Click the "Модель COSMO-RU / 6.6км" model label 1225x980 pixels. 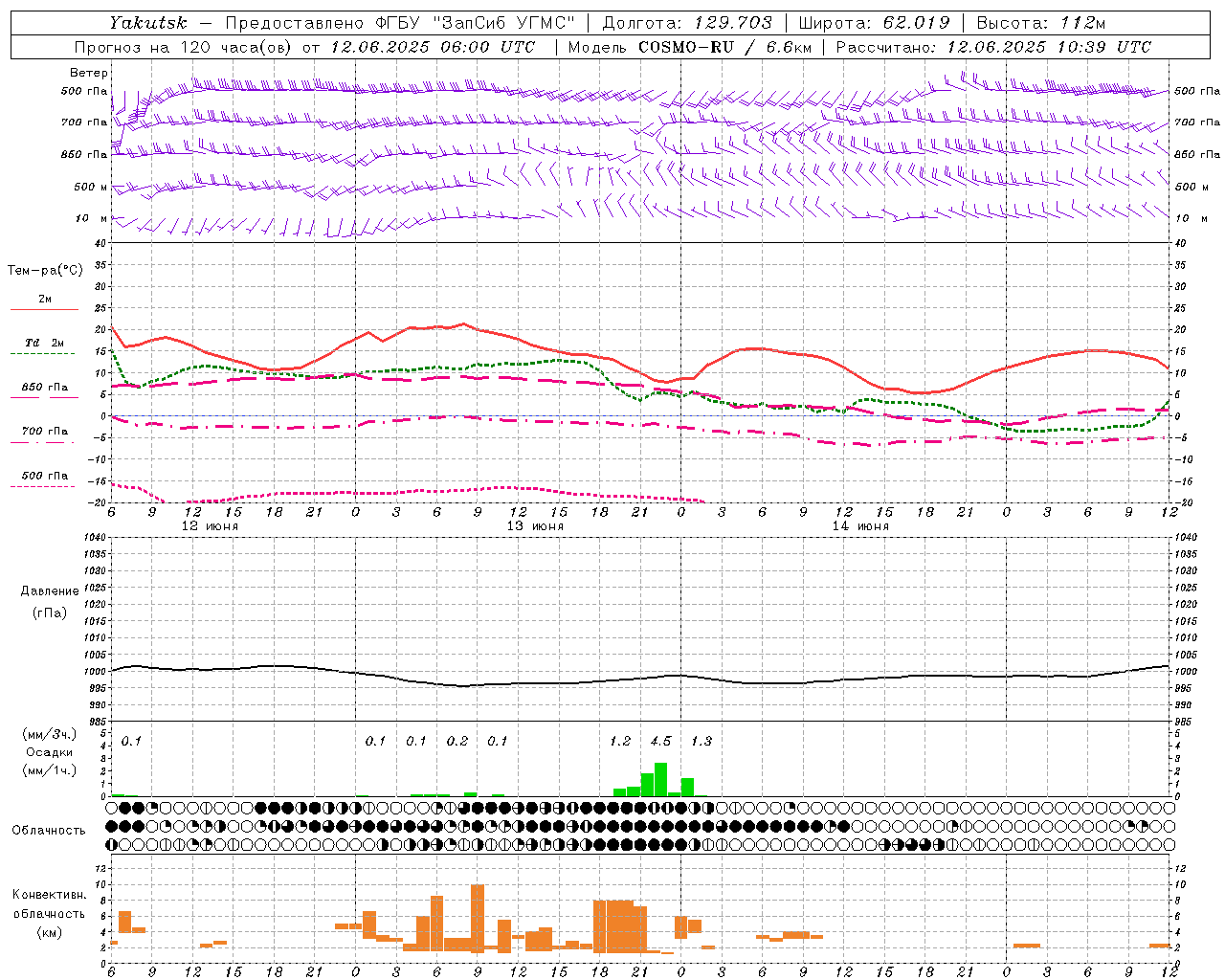click(688, 47)
